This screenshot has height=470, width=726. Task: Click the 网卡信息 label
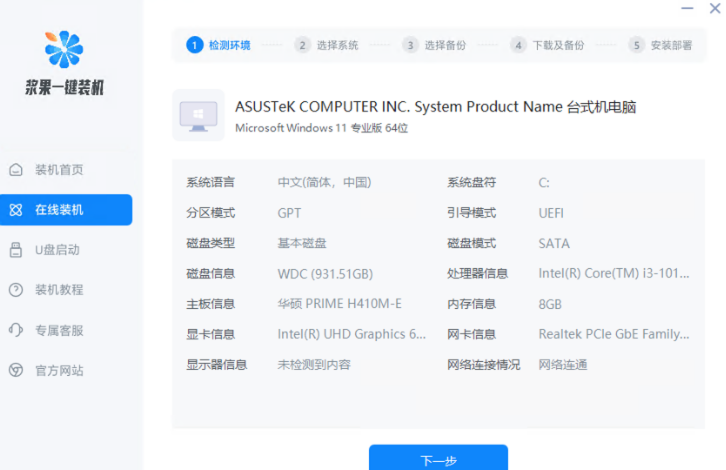coord(471,334)
